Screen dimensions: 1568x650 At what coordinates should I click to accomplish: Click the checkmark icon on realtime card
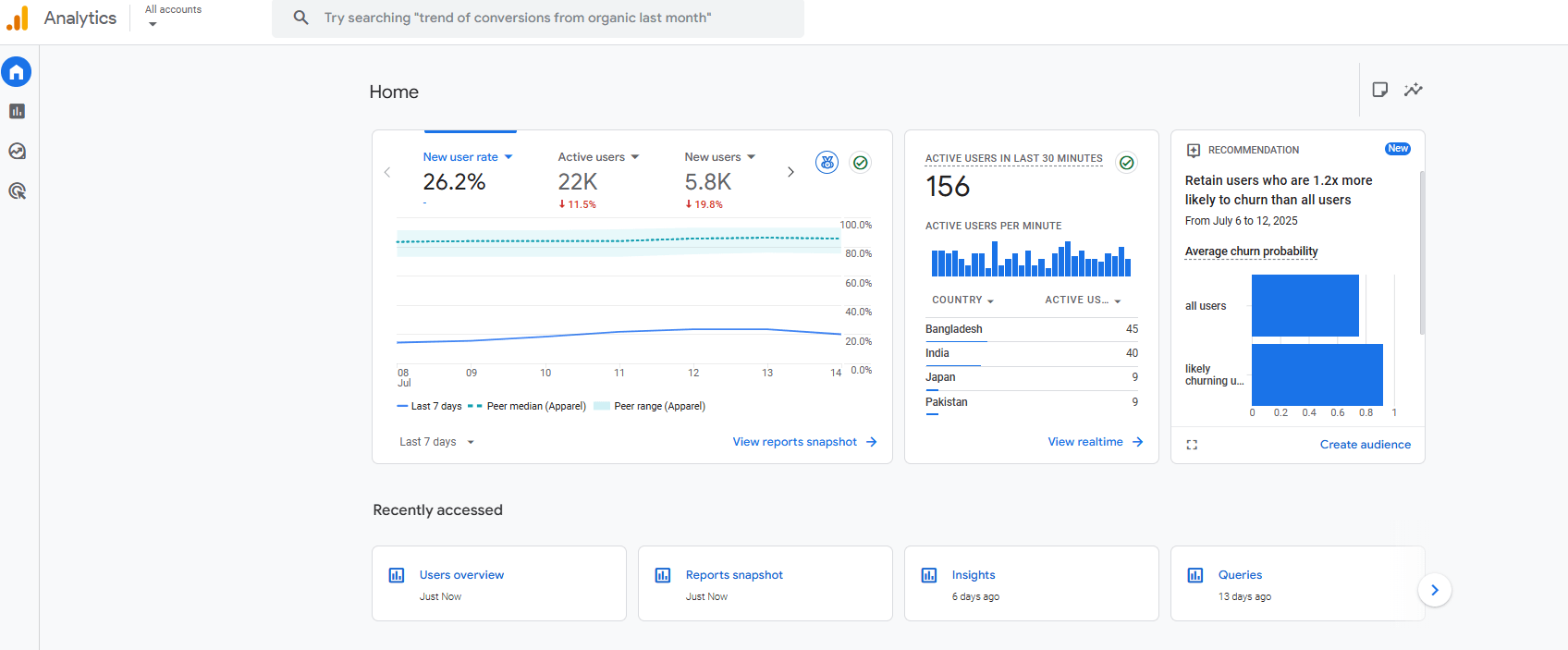[x=1126, y=163]
